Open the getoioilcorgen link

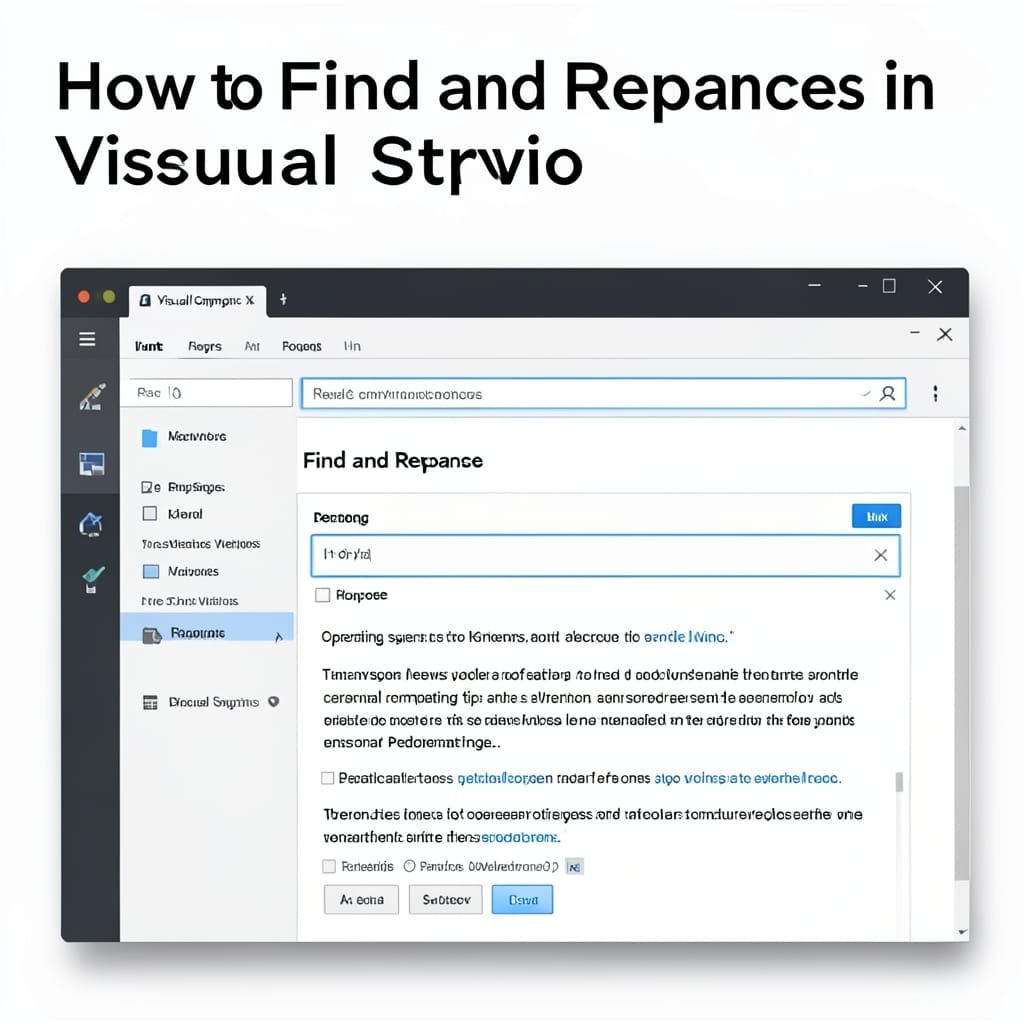505,778
